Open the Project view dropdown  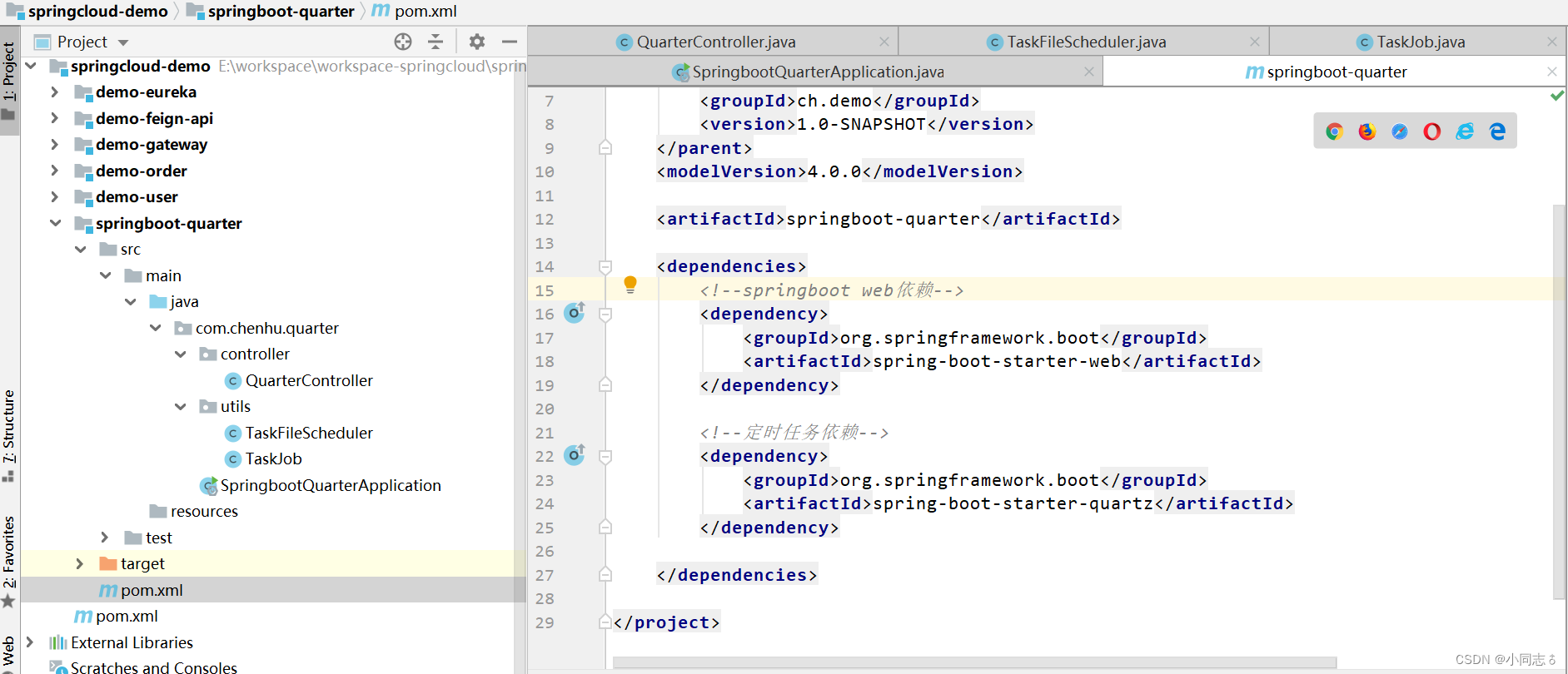coord(123,42)
